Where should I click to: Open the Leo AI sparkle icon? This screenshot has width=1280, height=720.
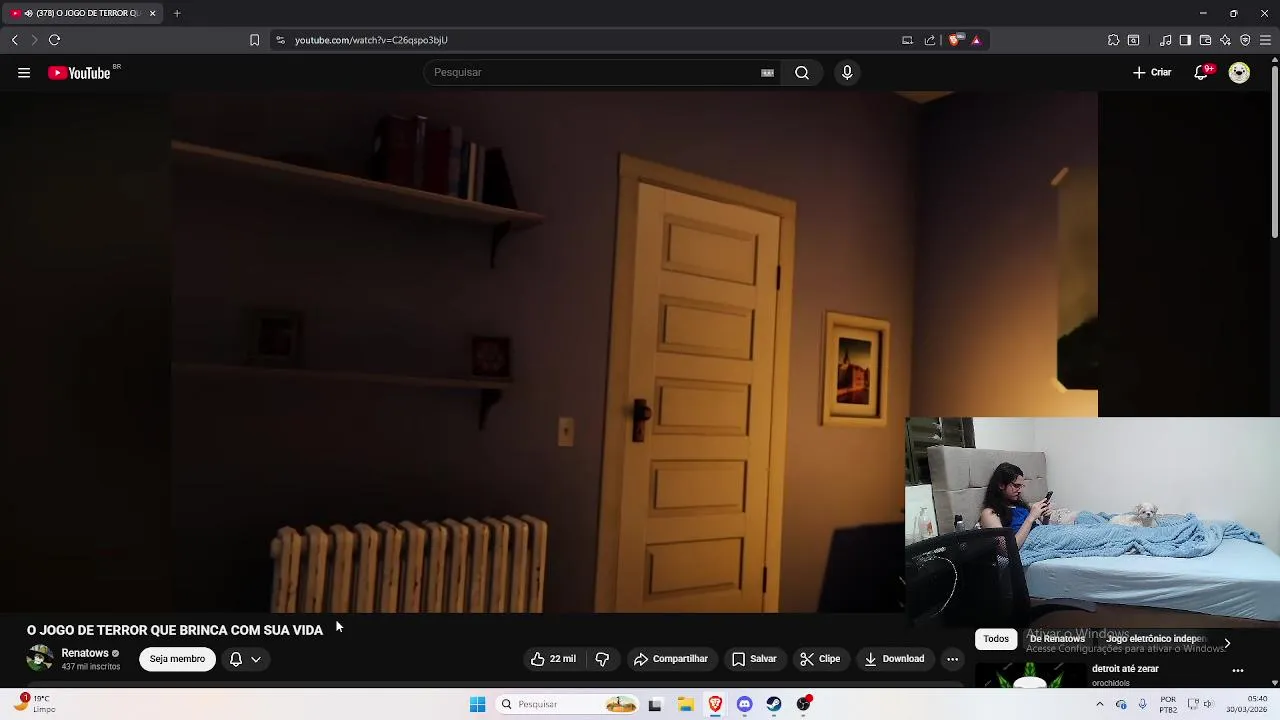coord(1225,40)
